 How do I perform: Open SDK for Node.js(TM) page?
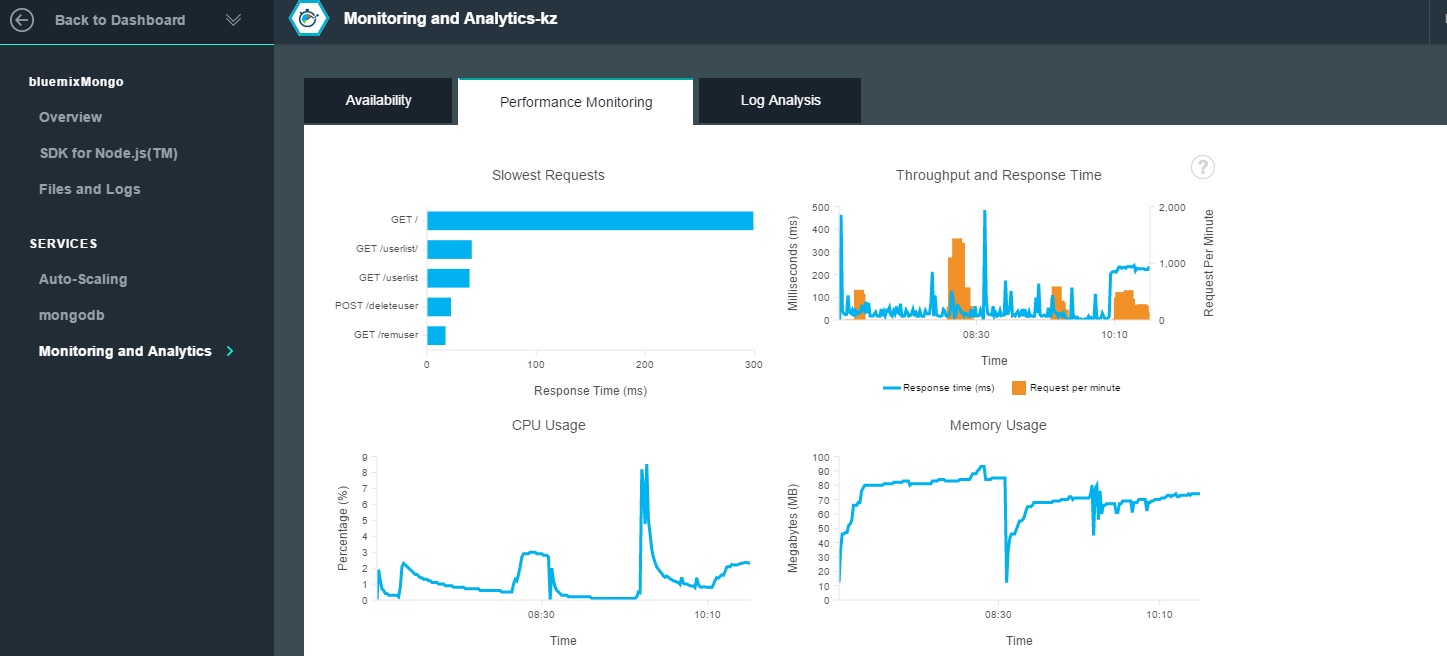[x=108, y=153]
